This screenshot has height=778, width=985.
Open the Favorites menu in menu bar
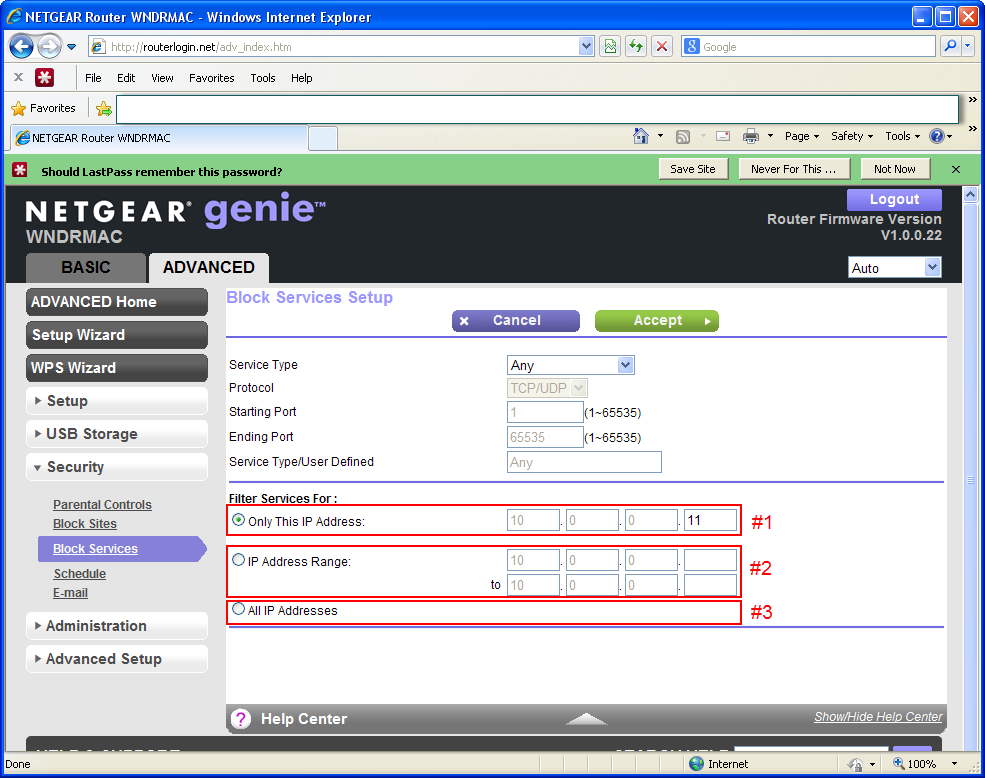click(212, 78)
